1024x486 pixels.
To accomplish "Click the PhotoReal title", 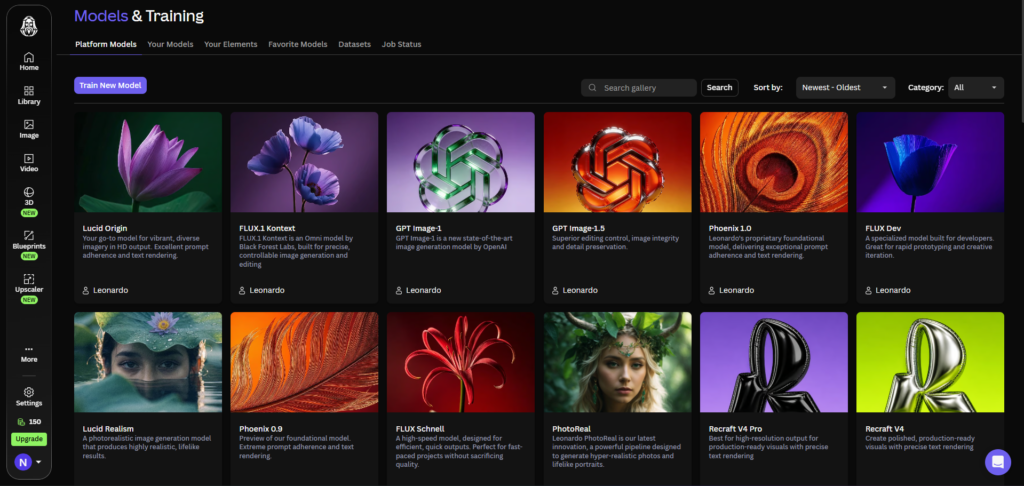I will (x=571, y=429).
